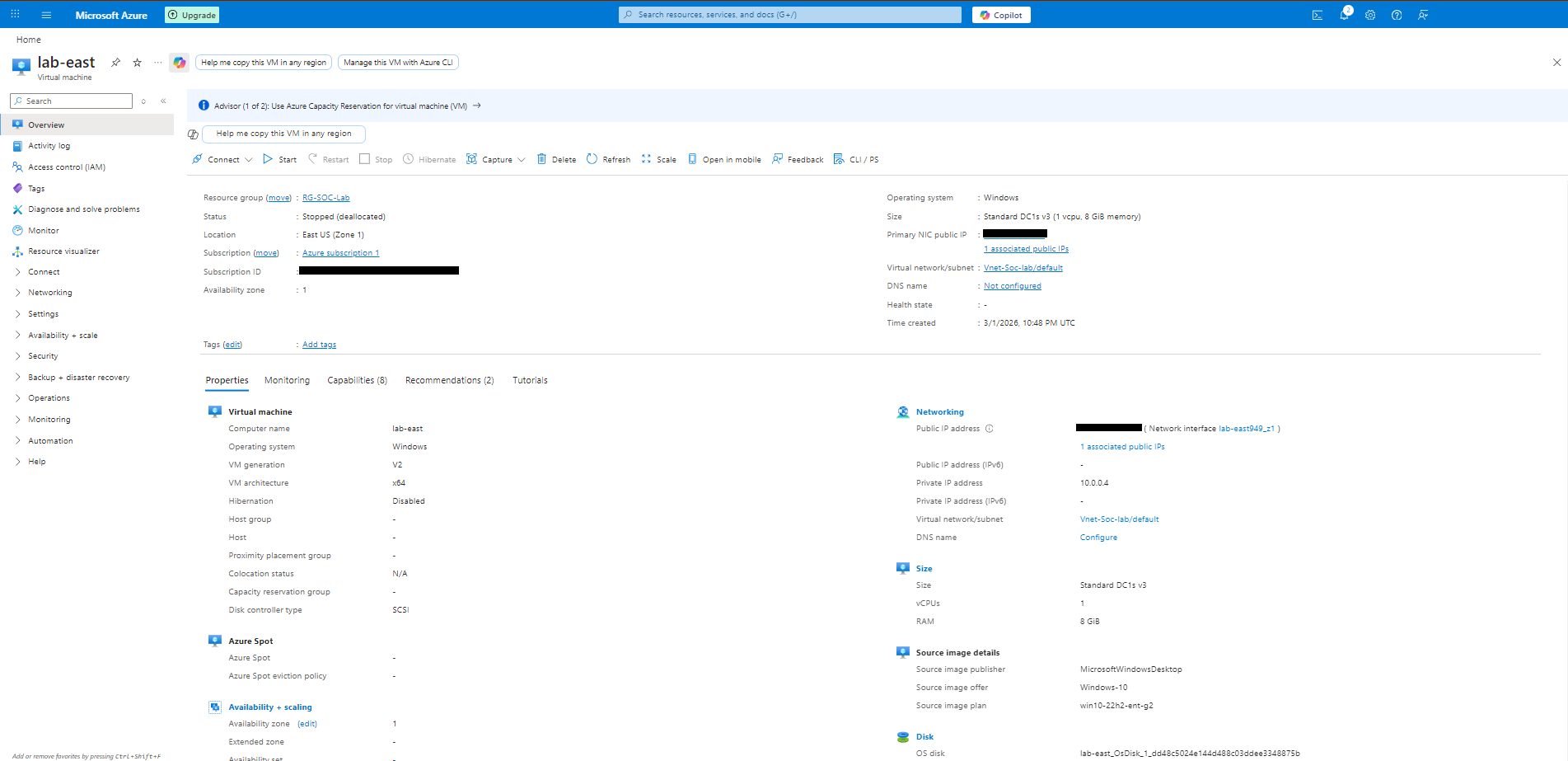Open the Azure portal hamburger menu
Viewport: 1568px width, 761px height.
46,15
